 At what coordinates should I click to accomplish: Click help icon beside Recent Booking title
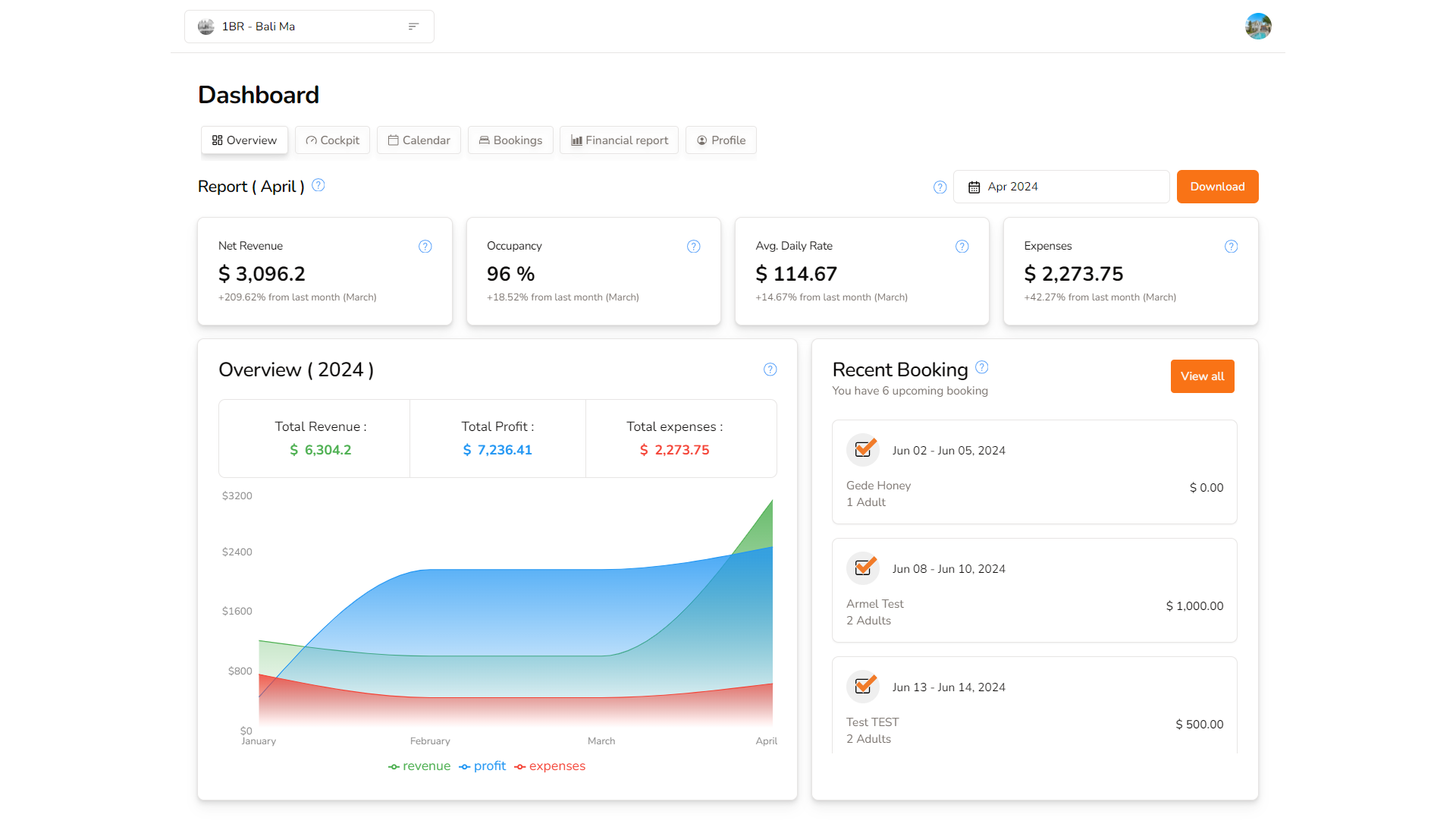(982, 367)
